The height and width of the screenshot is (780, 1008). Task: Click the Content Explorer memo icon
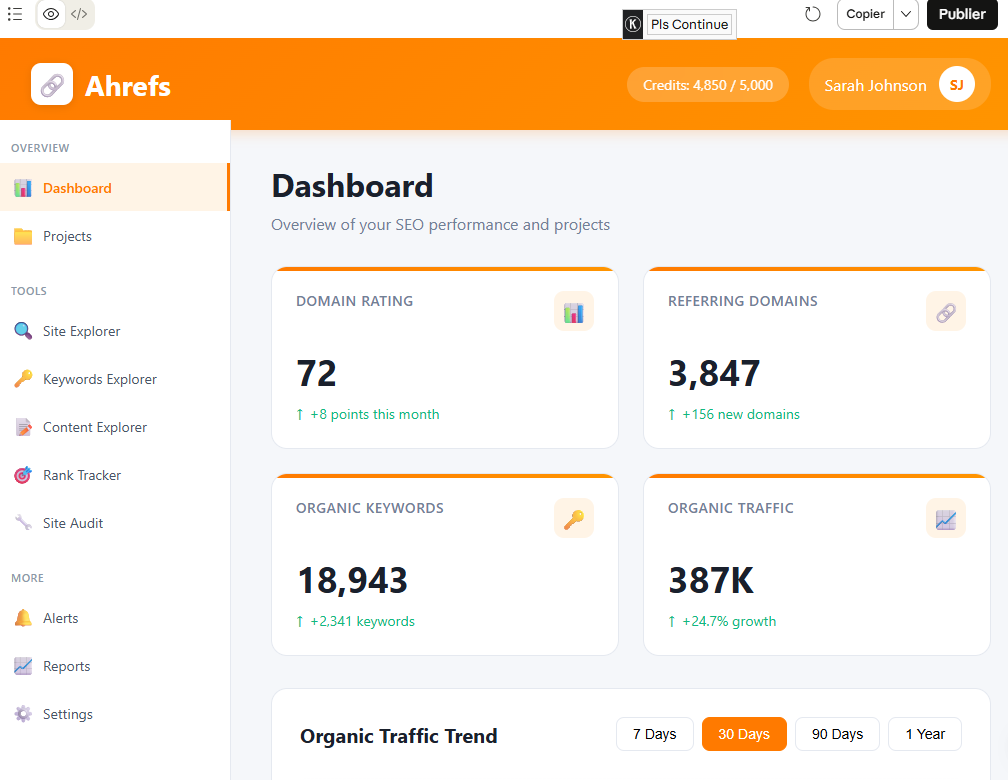23,427
